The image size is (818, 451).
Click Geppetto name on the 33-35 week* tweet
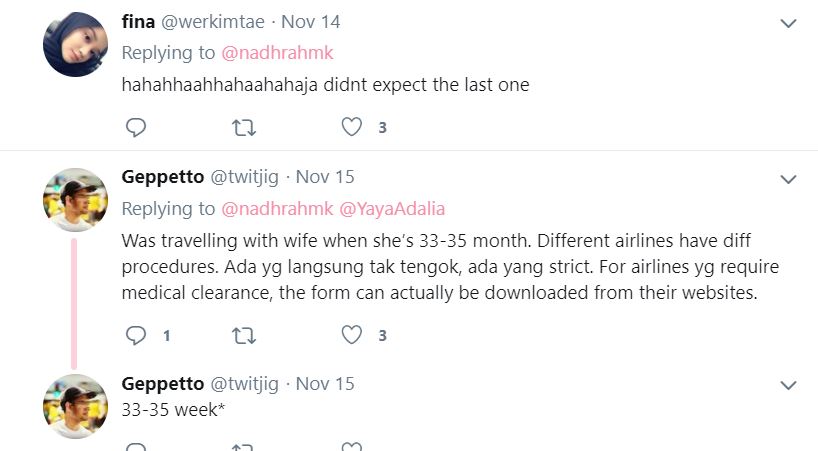[161, 384]
